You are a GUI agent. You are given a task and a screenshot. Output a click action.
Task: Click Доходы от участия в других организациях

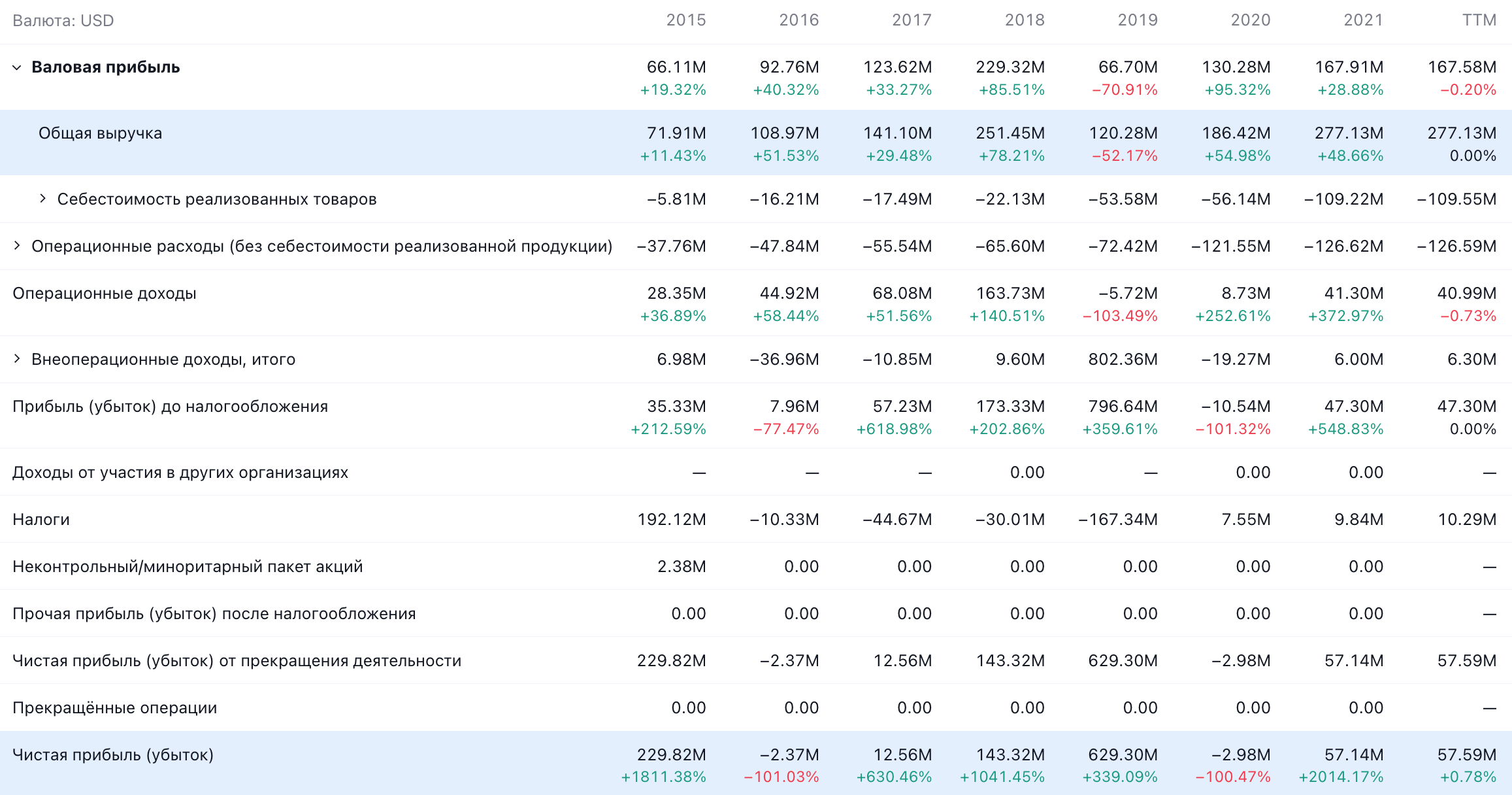click(180, 473)
